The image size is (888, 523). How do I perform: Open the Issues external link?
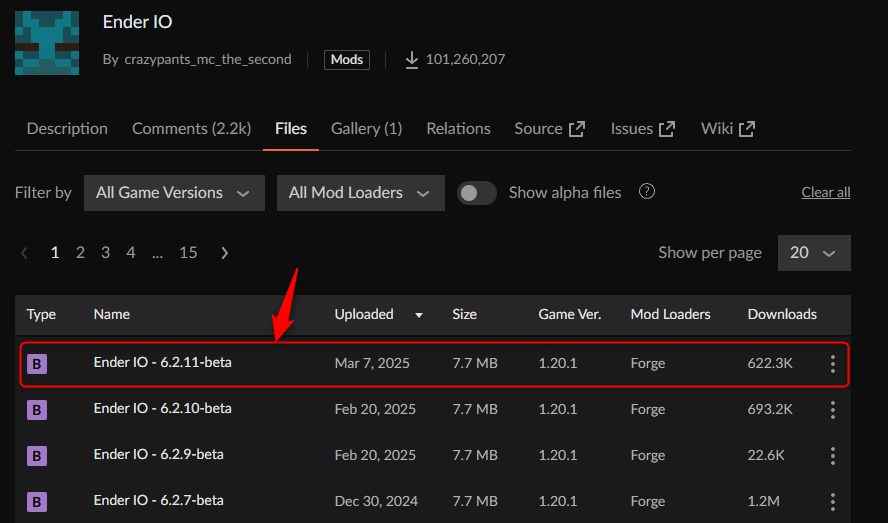click(x=643, y=129)
